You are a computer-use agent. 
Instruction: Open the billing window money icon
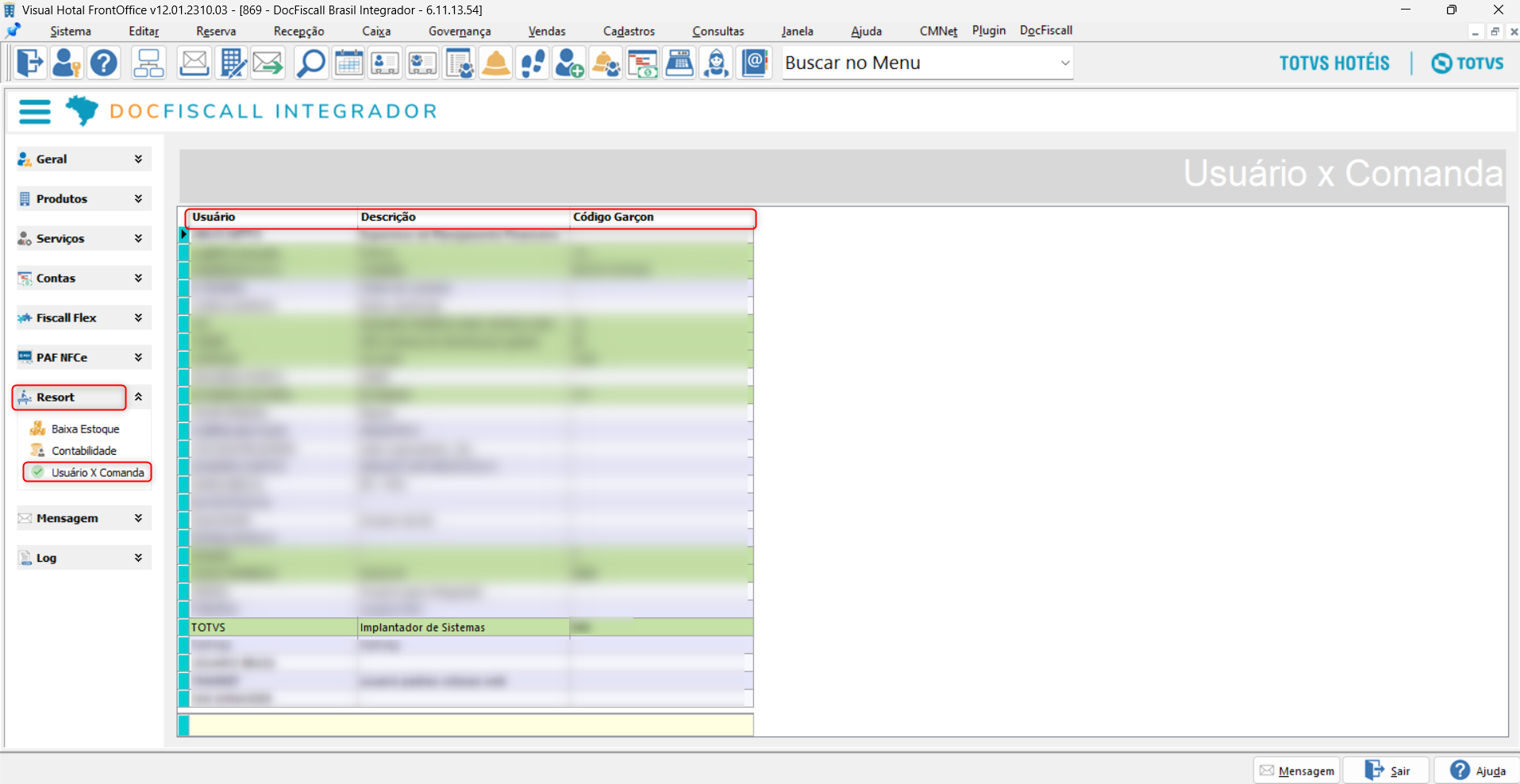point(643,63)
